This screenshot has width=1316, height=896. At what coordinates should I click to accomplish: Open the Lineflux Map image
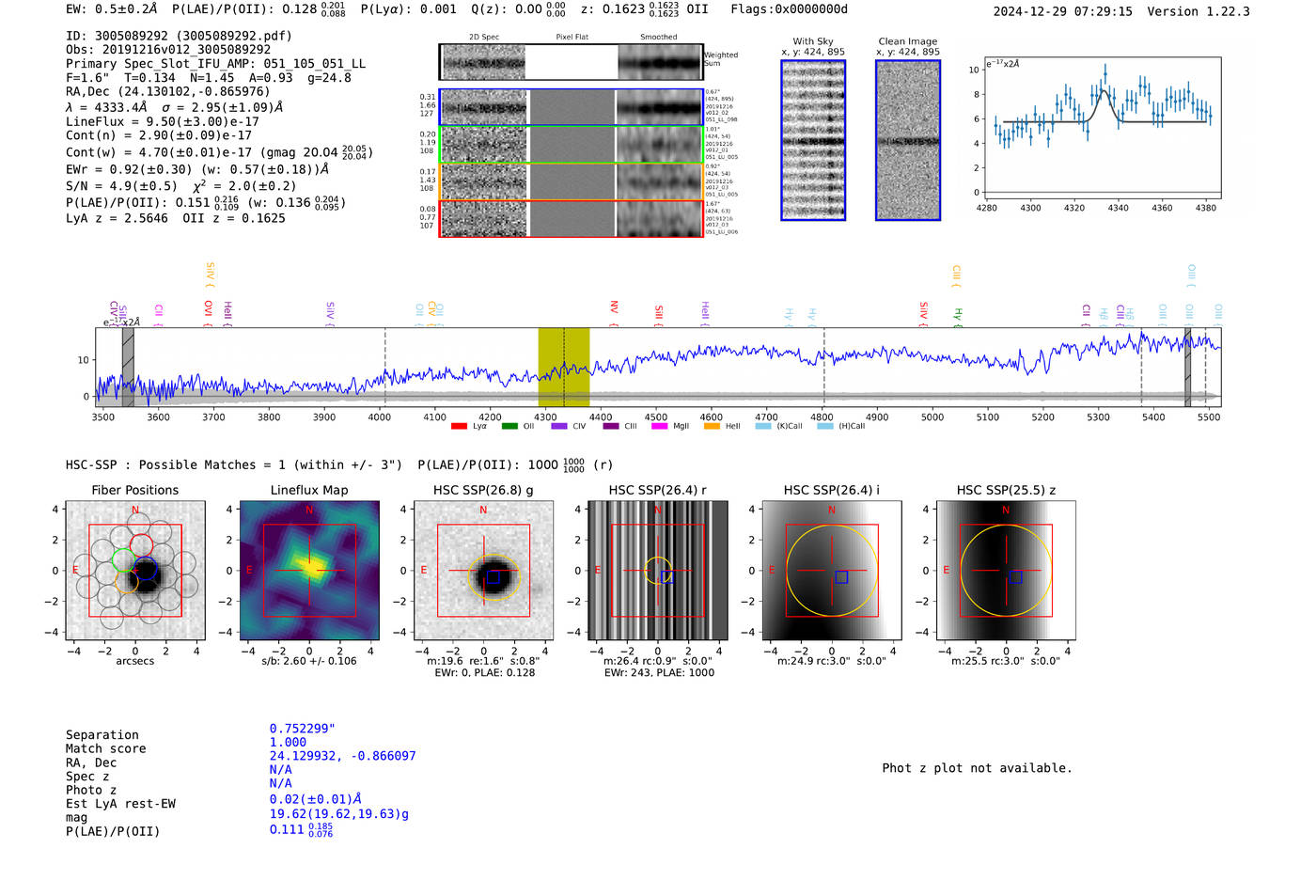click(x=309, y=571)
